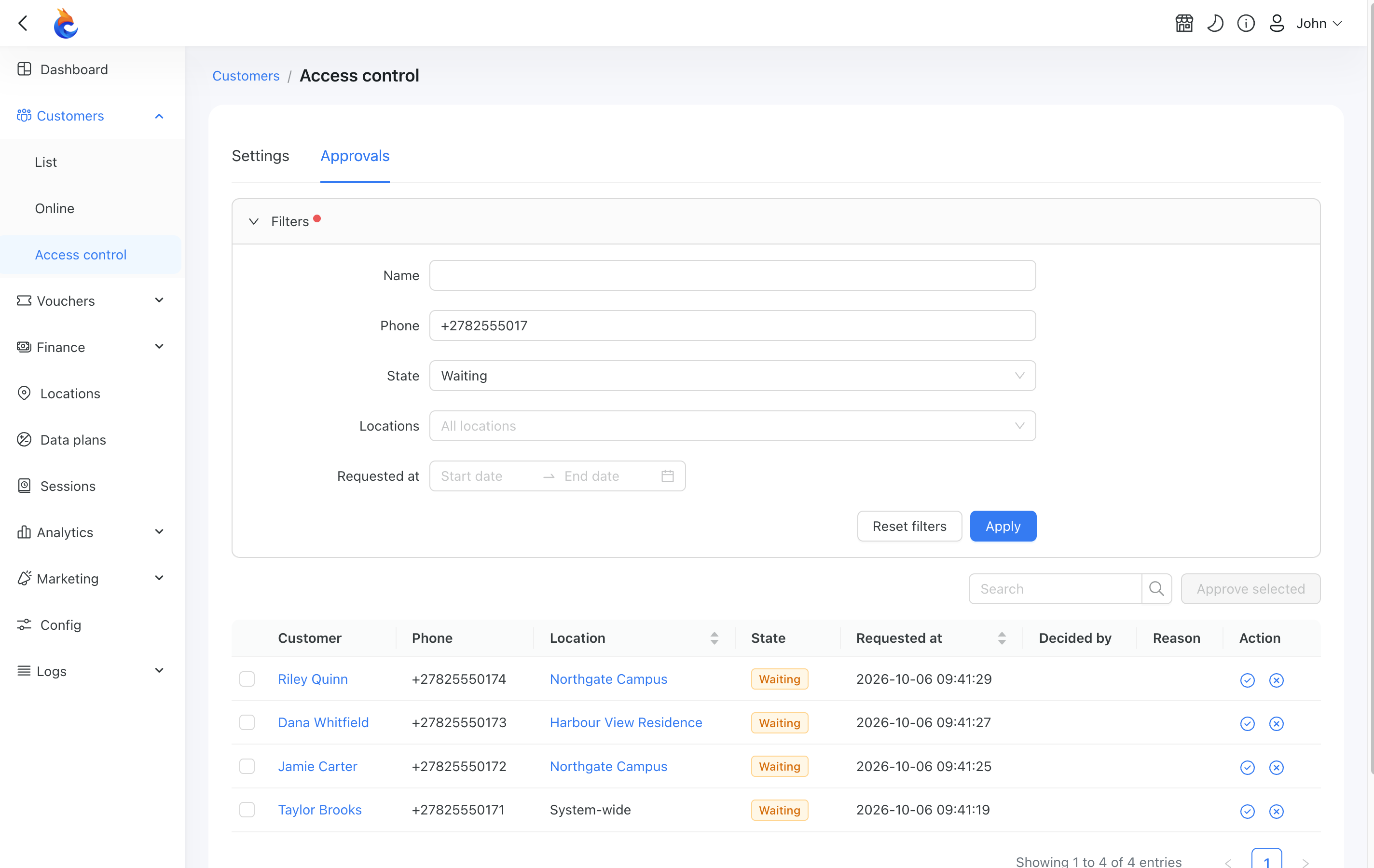Open the marketplace store icon in header
This screenshot has width=1374, height=868.
[1184, 23]
